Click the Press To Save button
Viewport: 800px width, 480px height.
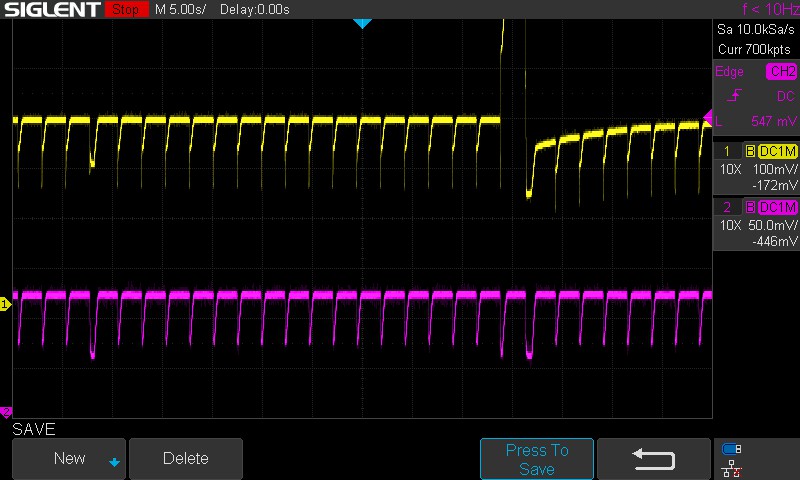click(x=537, y=459)
